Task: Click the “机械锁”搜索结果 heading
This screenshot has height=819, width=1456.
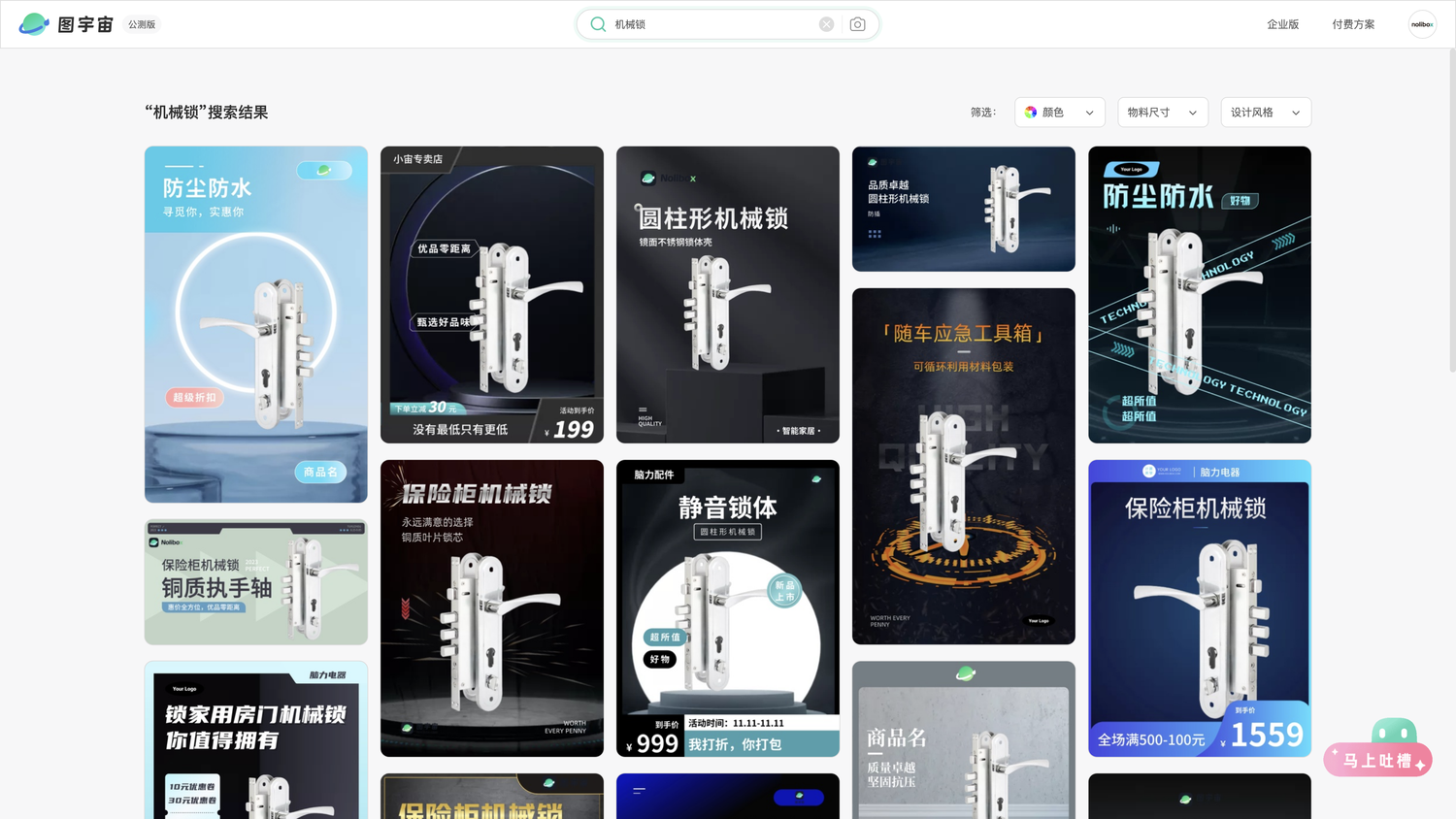Action: tap(207, 113)
